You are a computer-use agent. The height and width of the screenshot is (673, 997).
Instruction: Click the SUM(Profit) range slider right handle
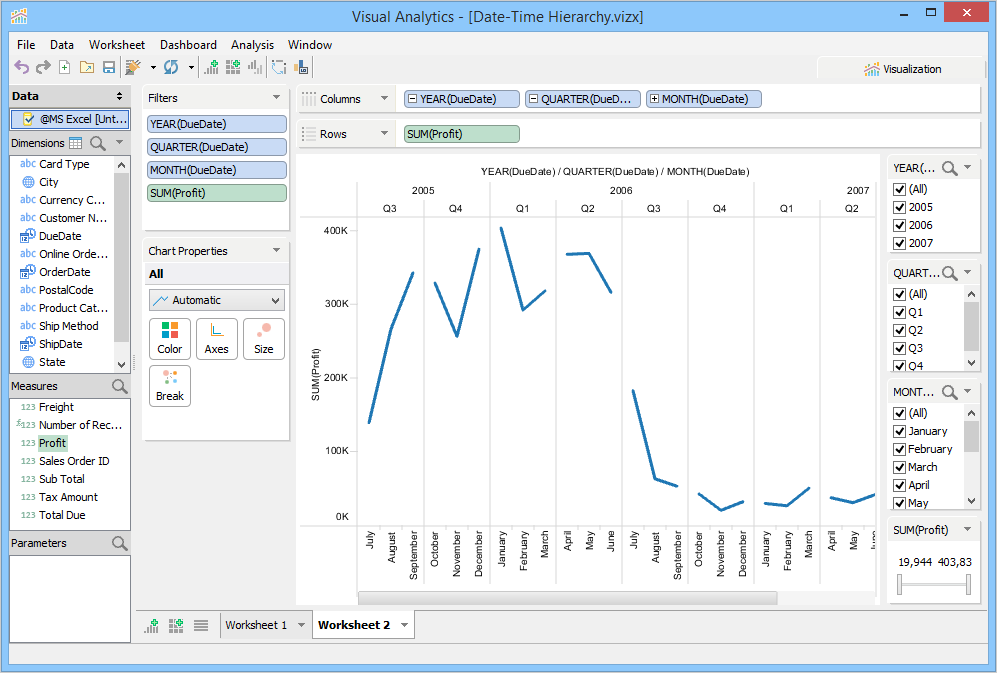[x=968, y=585]
